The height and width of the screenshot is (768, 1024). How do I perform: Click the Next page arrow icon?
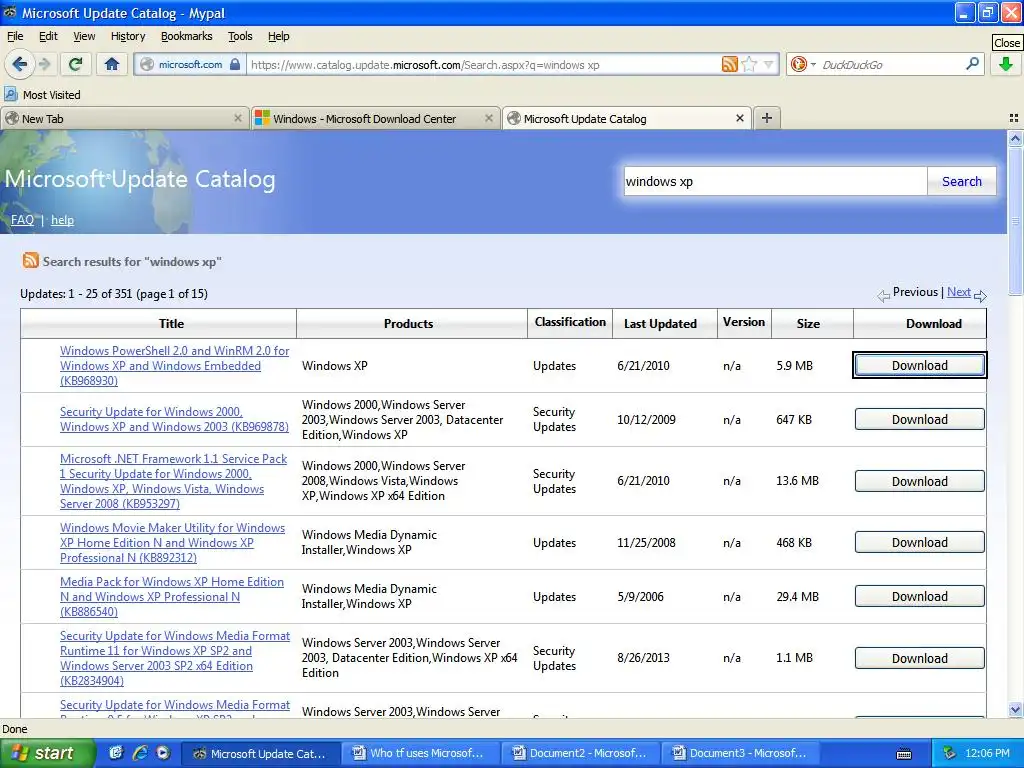click(x=980, y=296)
